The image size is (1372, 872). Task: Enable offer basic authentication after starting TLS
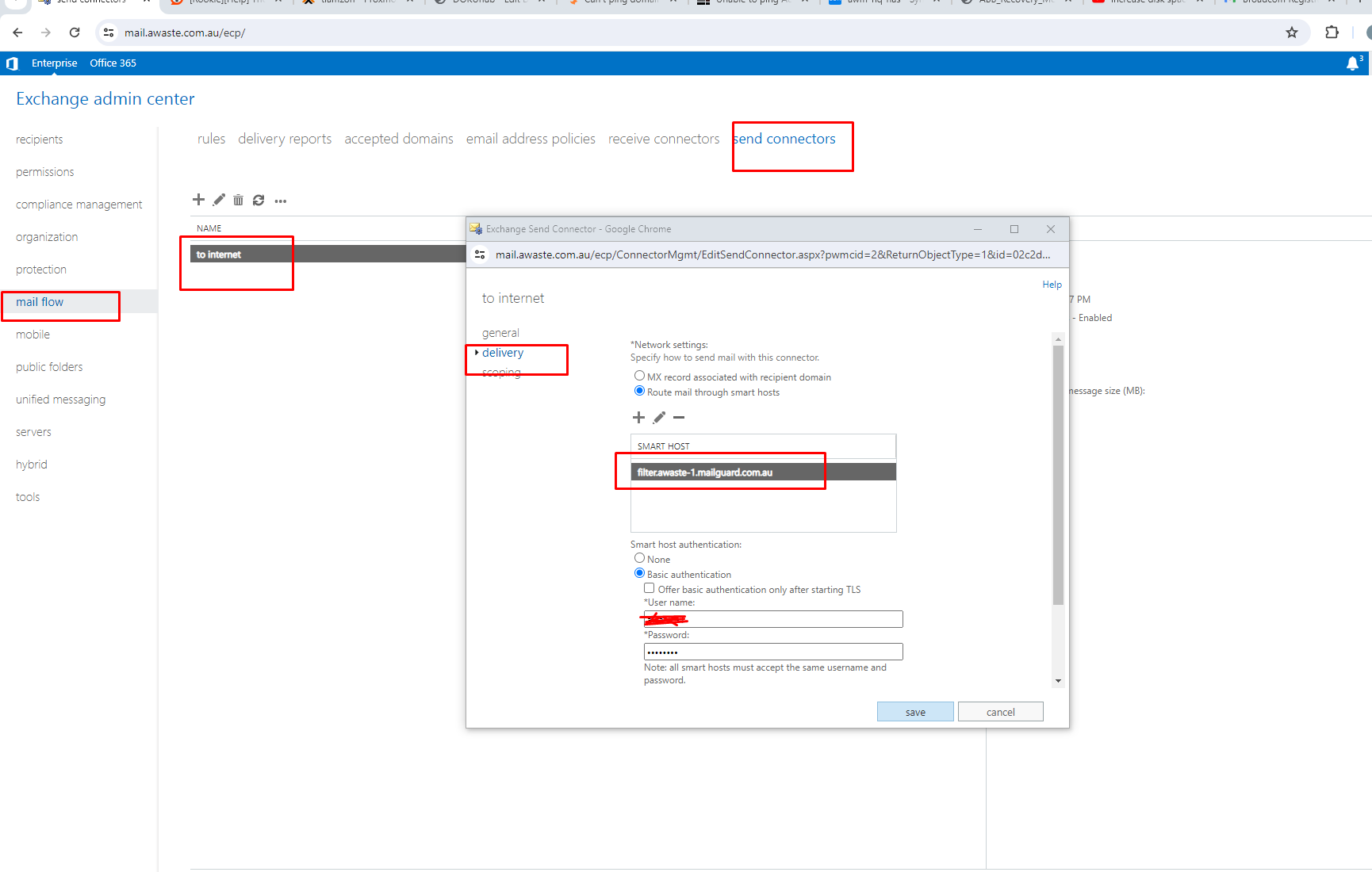point(650,588)
